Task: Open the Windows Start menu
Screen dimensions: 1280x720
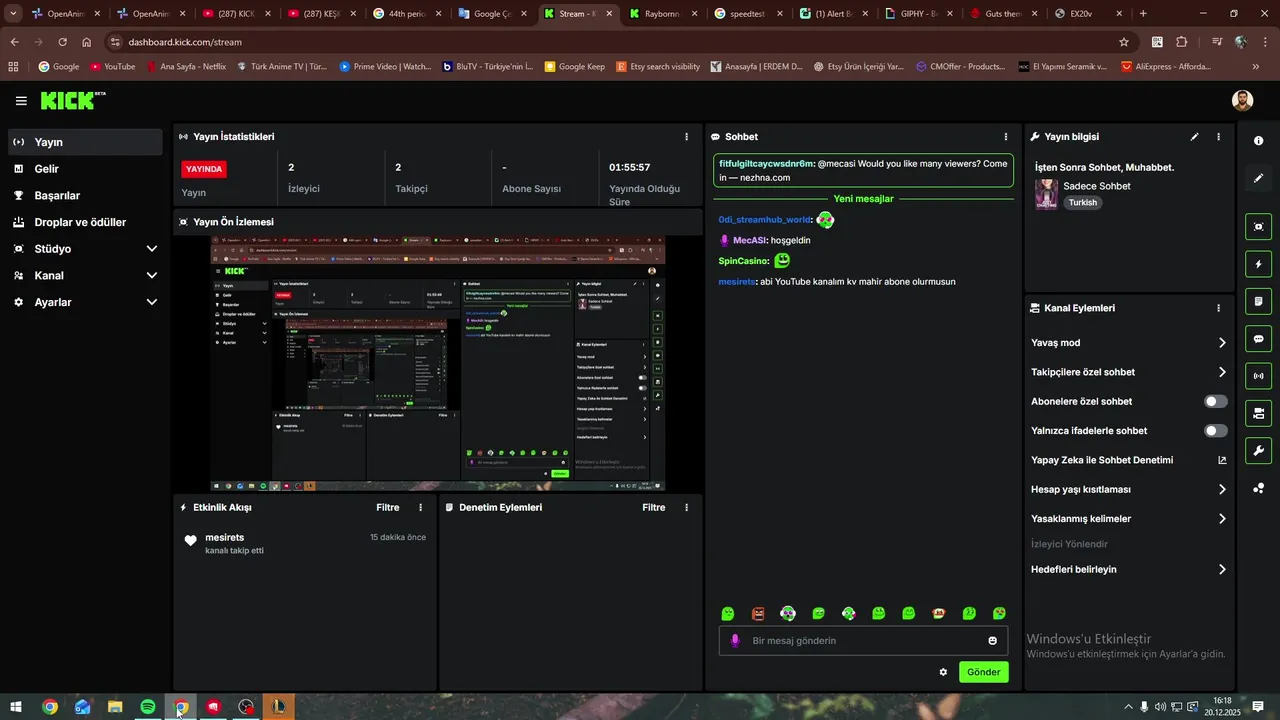Action: (x=16, y=707)
